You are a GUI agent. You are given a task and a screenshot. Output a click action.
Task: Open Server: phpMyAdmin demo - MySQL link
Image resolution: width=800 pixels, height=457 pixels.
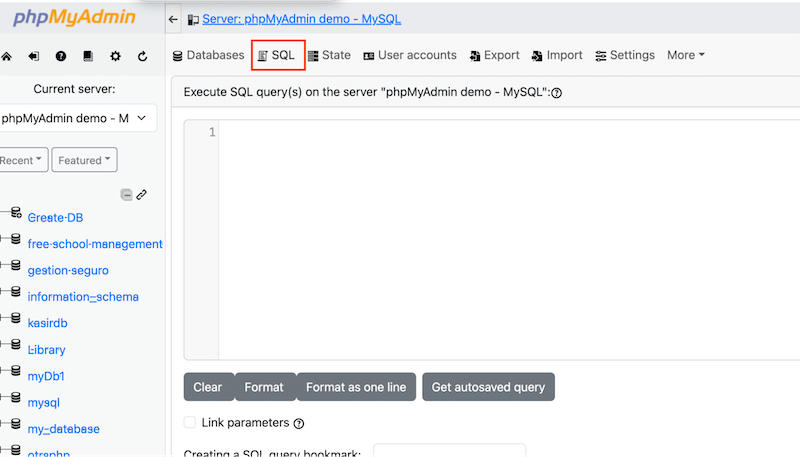pyautogui.click(x=302, y=19)
